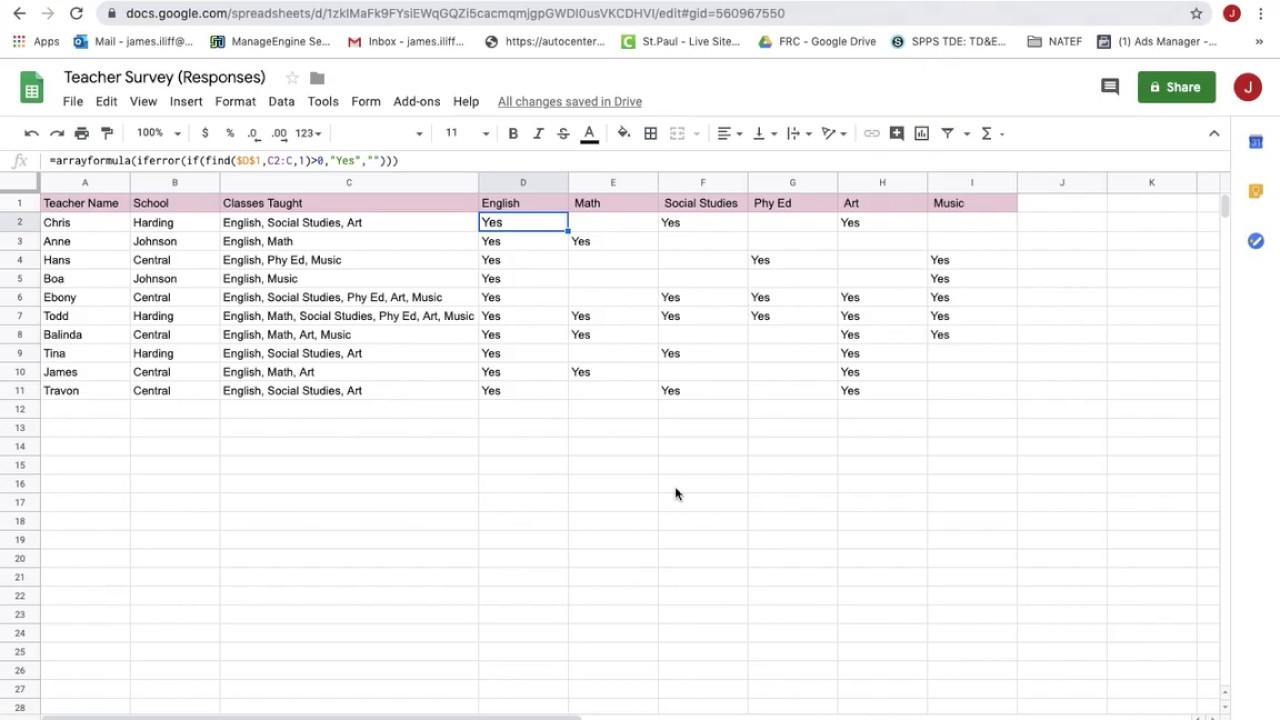1280x720 pixels.
Task: Reload the page in browser
Action: 76,13
